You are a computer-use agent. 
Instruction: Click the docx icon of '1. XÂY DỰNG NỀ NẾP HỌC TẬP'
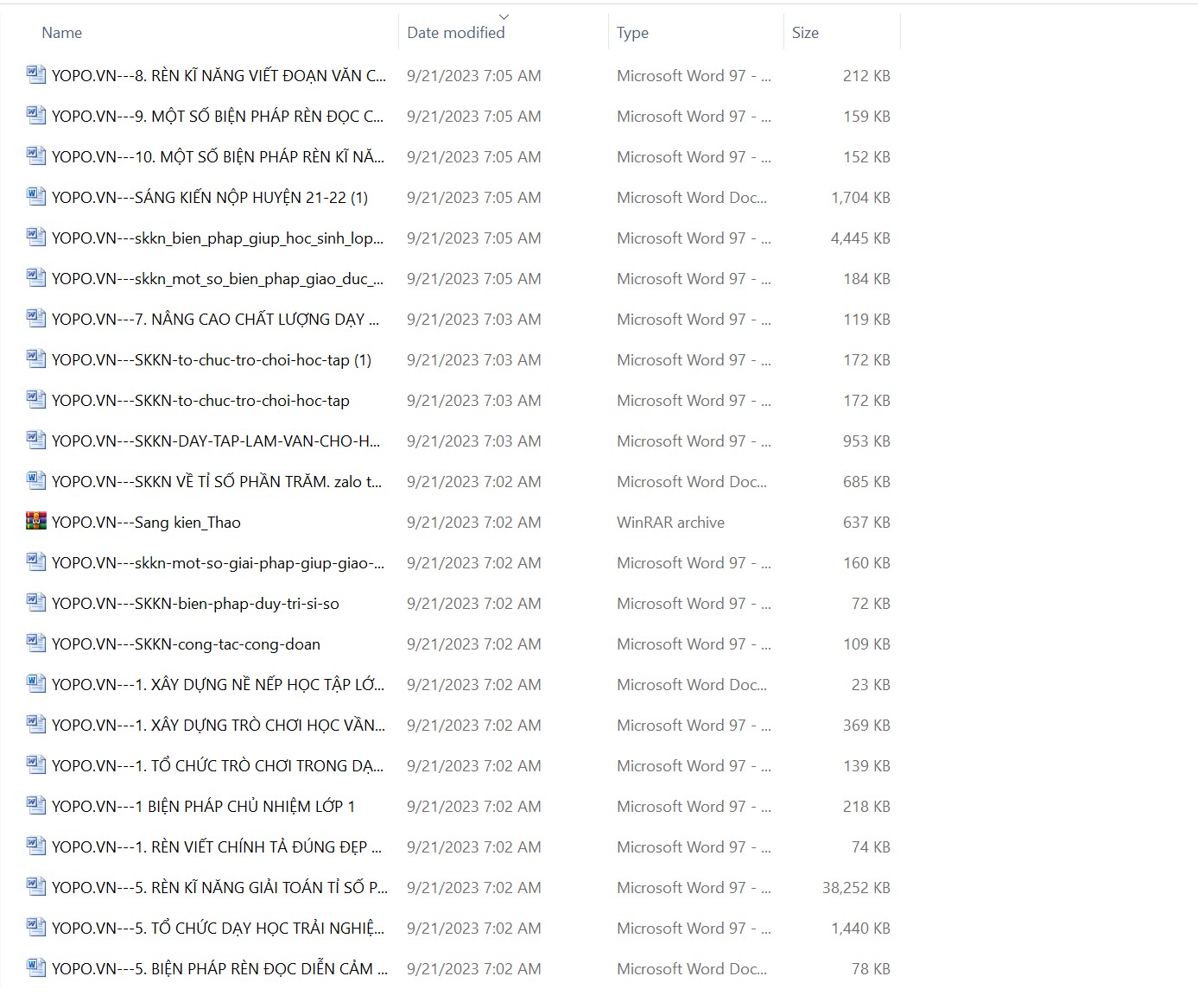pyautogui.click(x=36, y=684)
